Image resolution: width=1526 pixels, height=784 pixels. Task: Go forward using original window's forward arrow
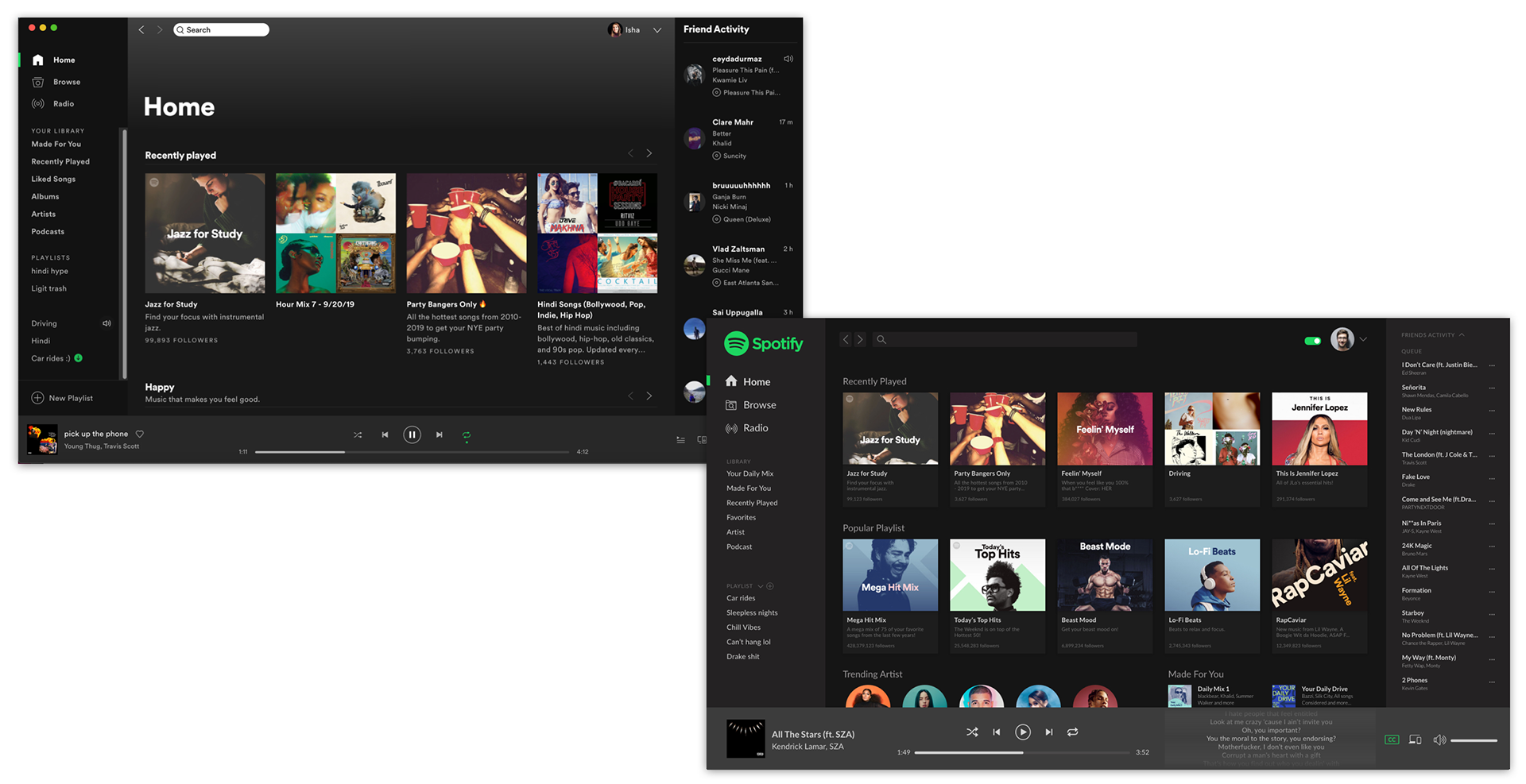click(x=160, y=29)
